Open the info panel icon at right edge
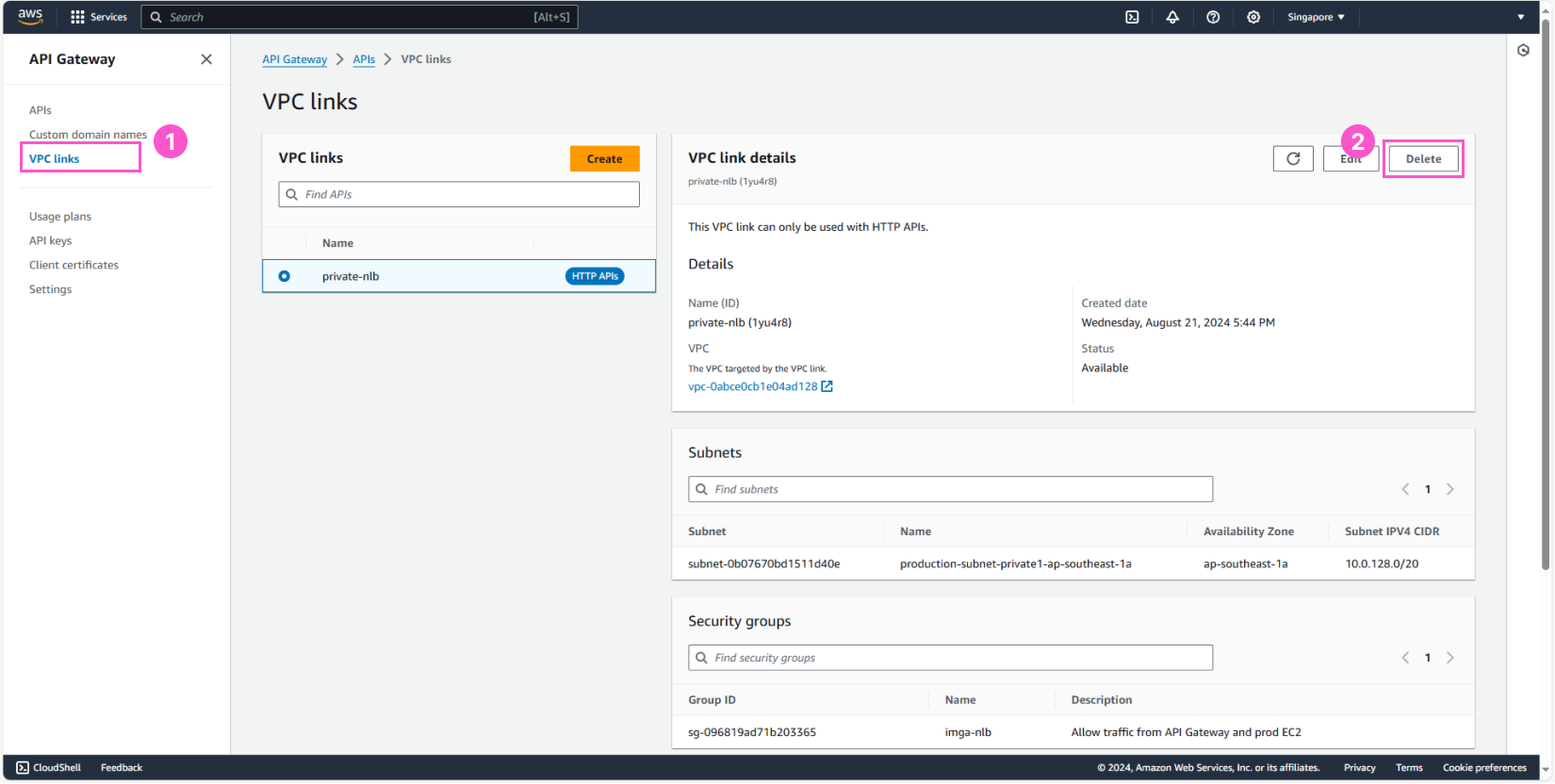Screen dimensions: 1555x784 coord(1523,51)
